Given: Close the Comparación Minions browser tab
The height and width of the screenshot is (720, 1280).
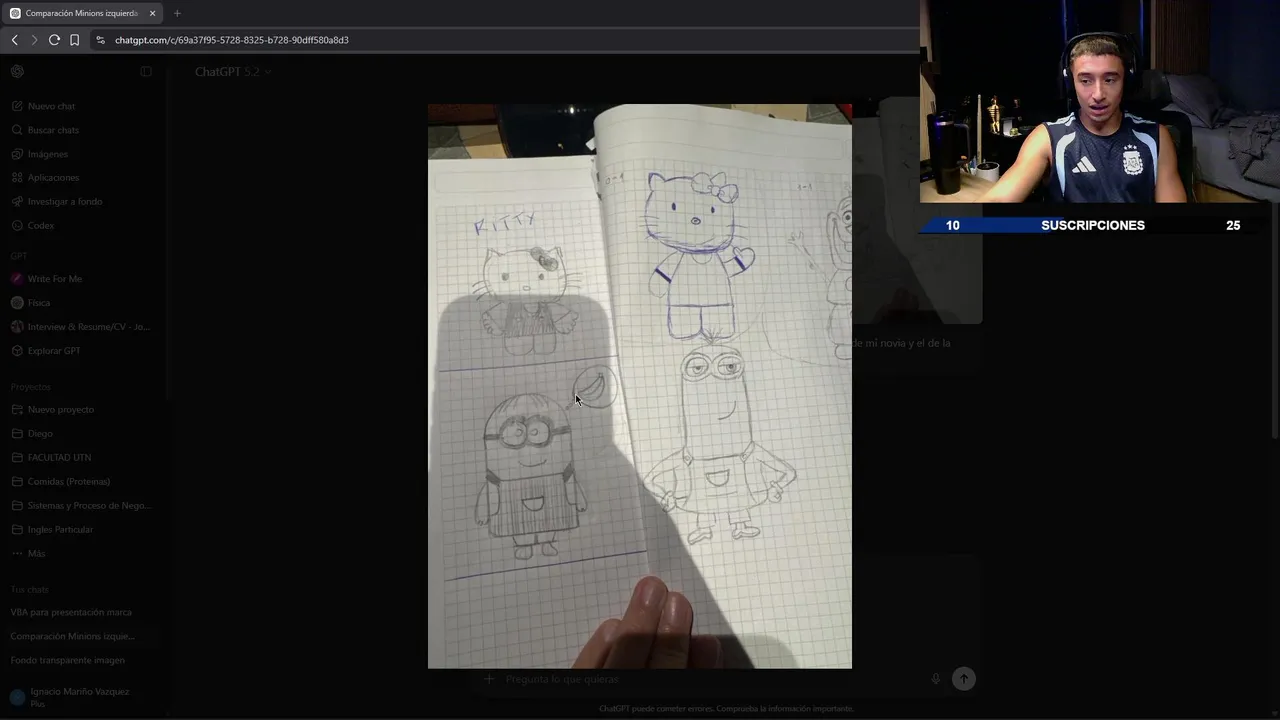Looking at the screenshot, I should click(x=152, y=13).
